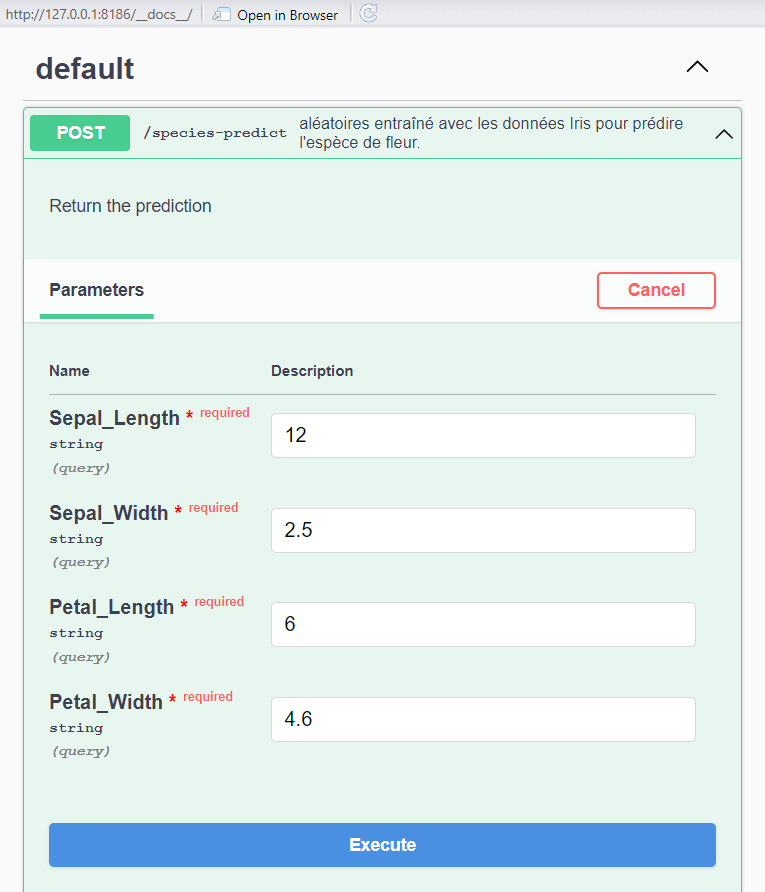This screenshot has width=765, height=892.
Task: Collapse the default section chevron
Action: pyautogui.click(x=697, y=67)
